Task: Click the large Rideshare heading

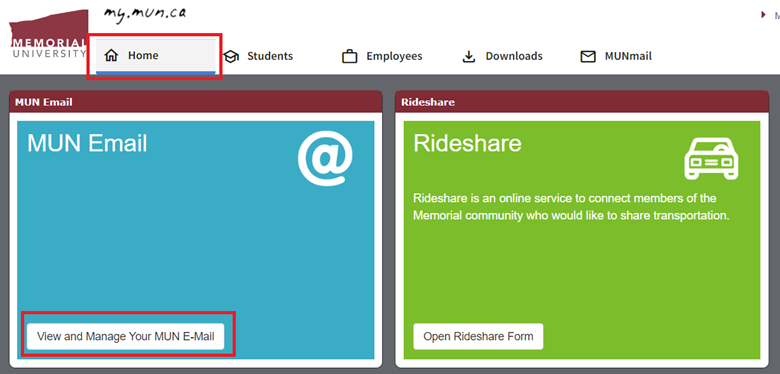Action: coord(468,144)
